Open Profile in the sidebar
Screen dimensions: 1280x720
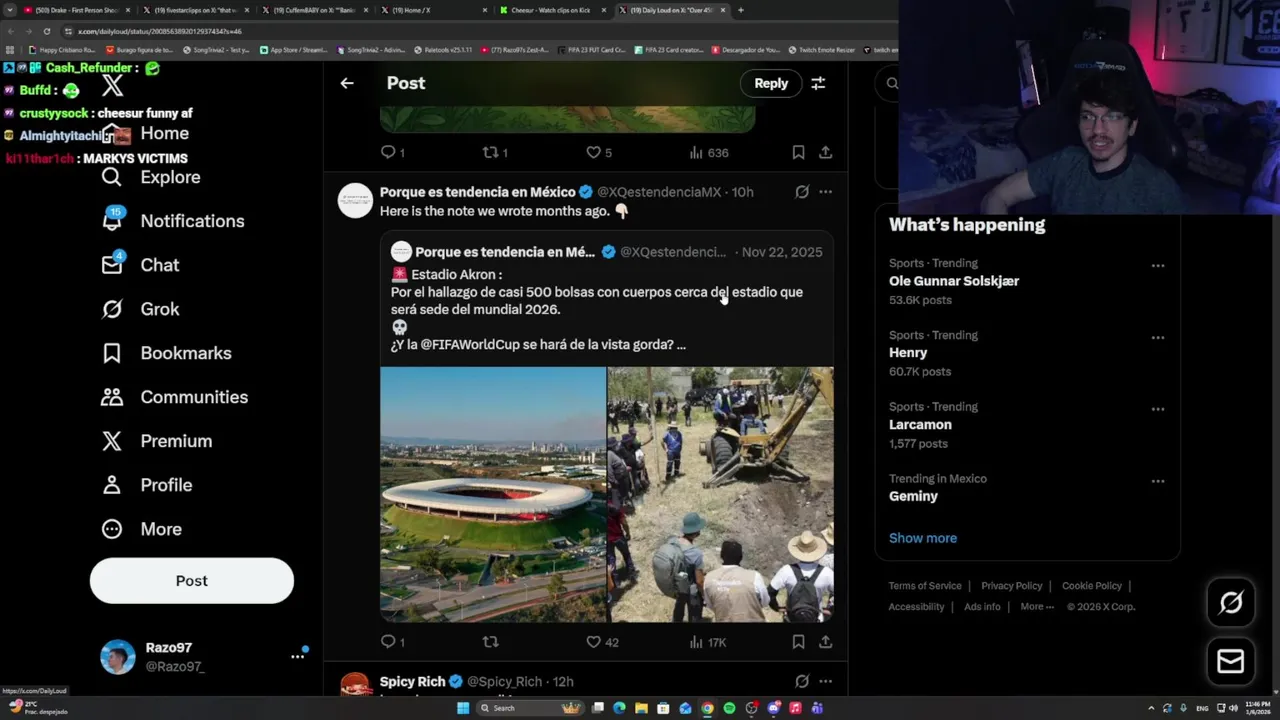point(147,485)
